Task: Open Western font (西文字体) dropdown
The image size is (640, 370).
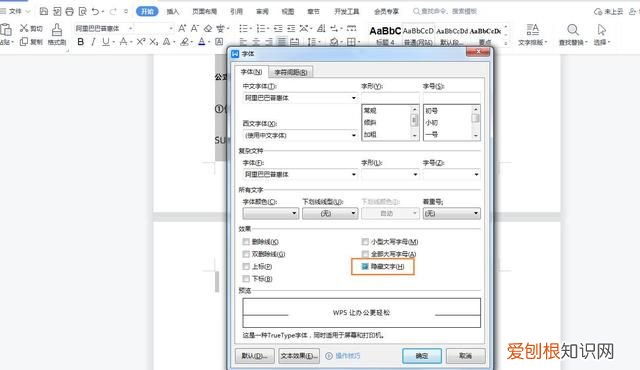Action: point(354,135)
